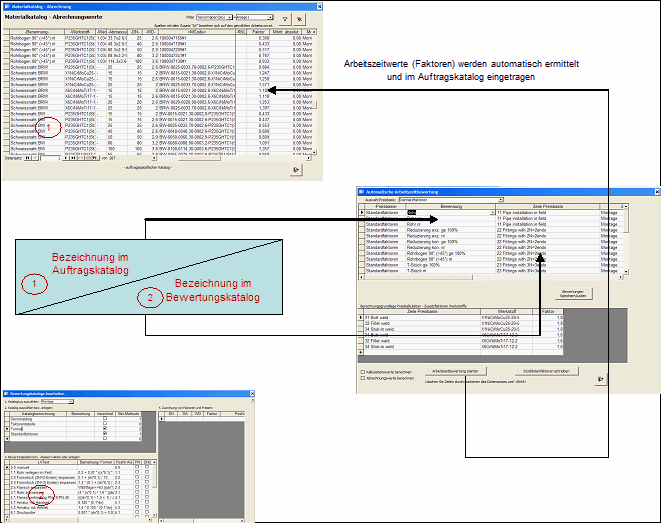This screenshot has width=663, height=525.
Task: Click the record number field in Materialkatalog navigator
Action: 49,157
